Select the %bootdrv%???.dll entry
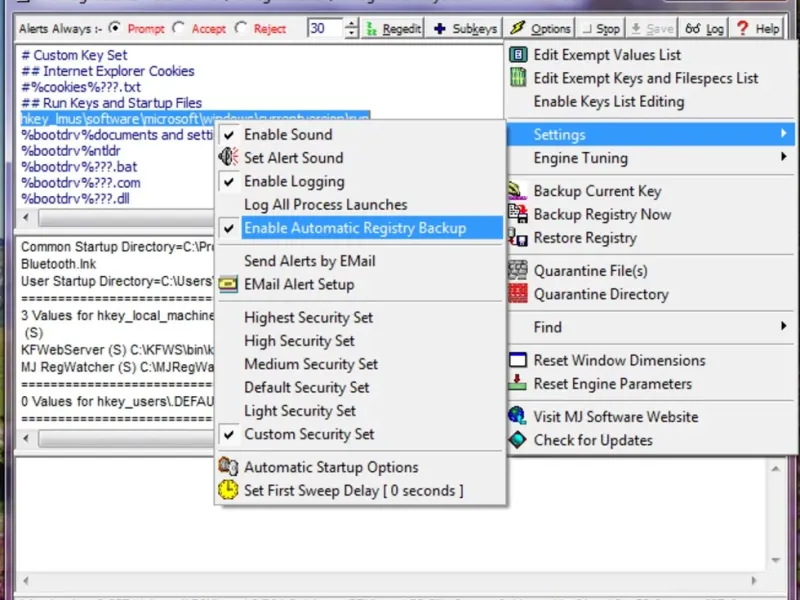The height and width of the screenshot is (600, 800). [x=75, y=198]
